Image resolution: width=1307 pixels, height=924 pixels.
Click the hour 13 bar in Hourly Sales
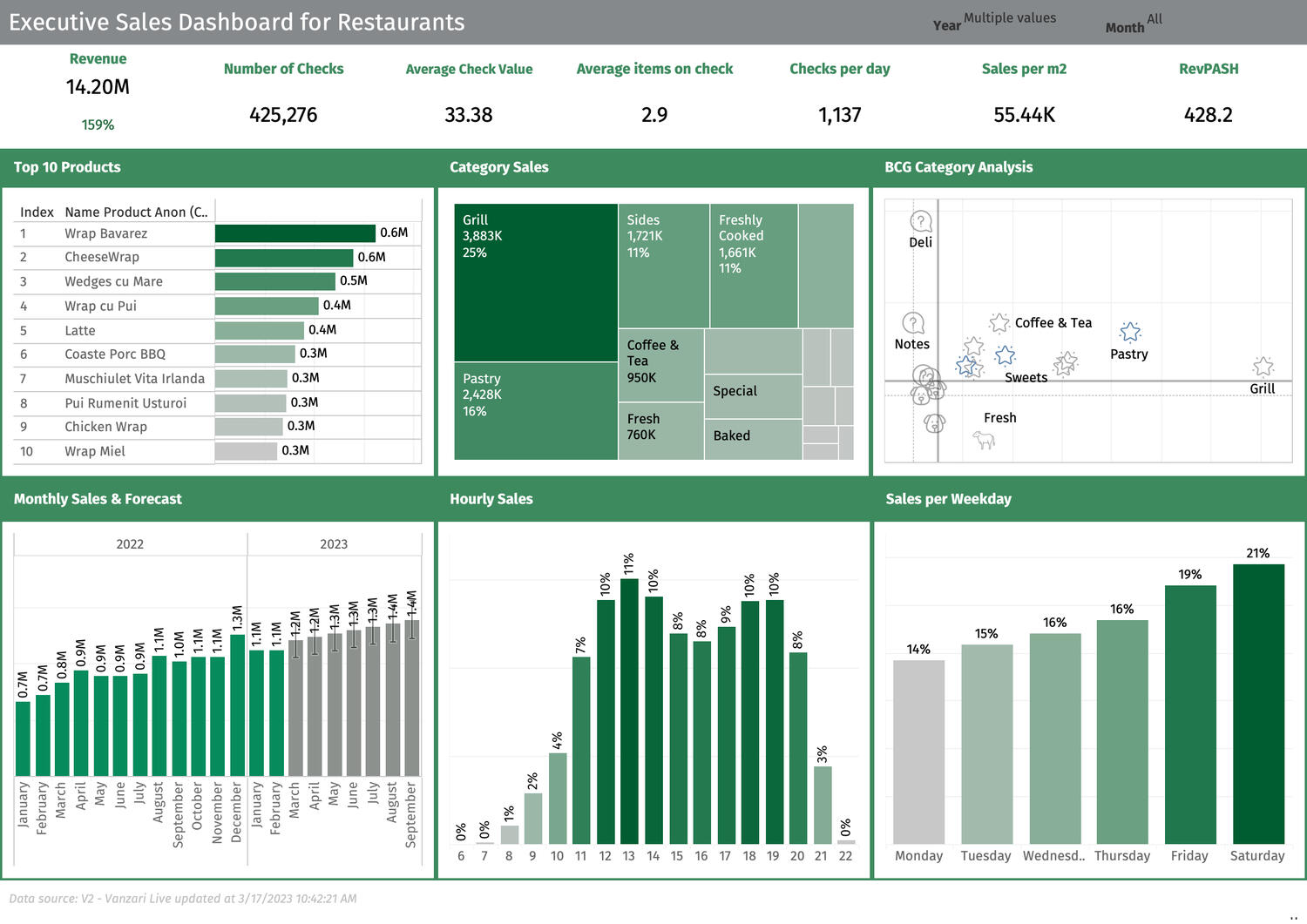pyautogui.click(x=628, y=711)
